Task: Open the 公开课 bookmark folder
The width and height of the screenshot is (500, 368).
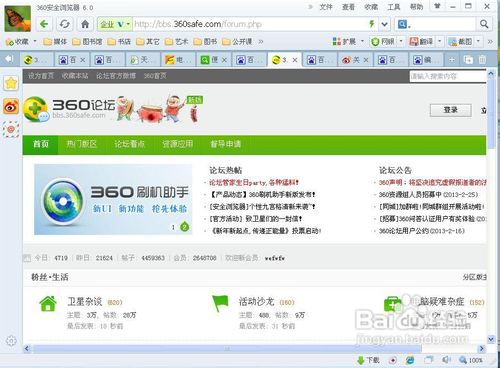Action: coord(237,42)
